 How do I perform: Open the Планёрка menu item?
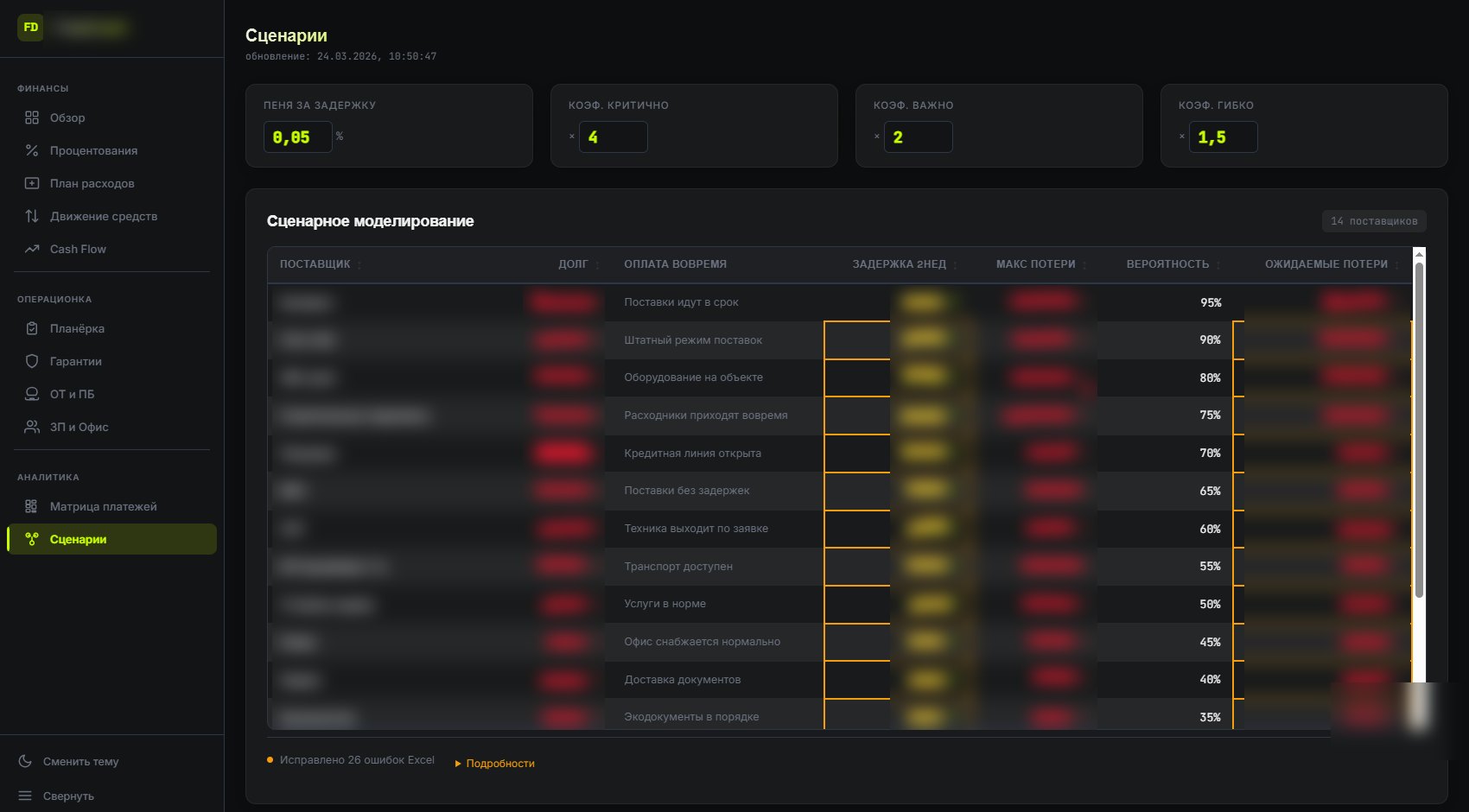click(111, 328)
